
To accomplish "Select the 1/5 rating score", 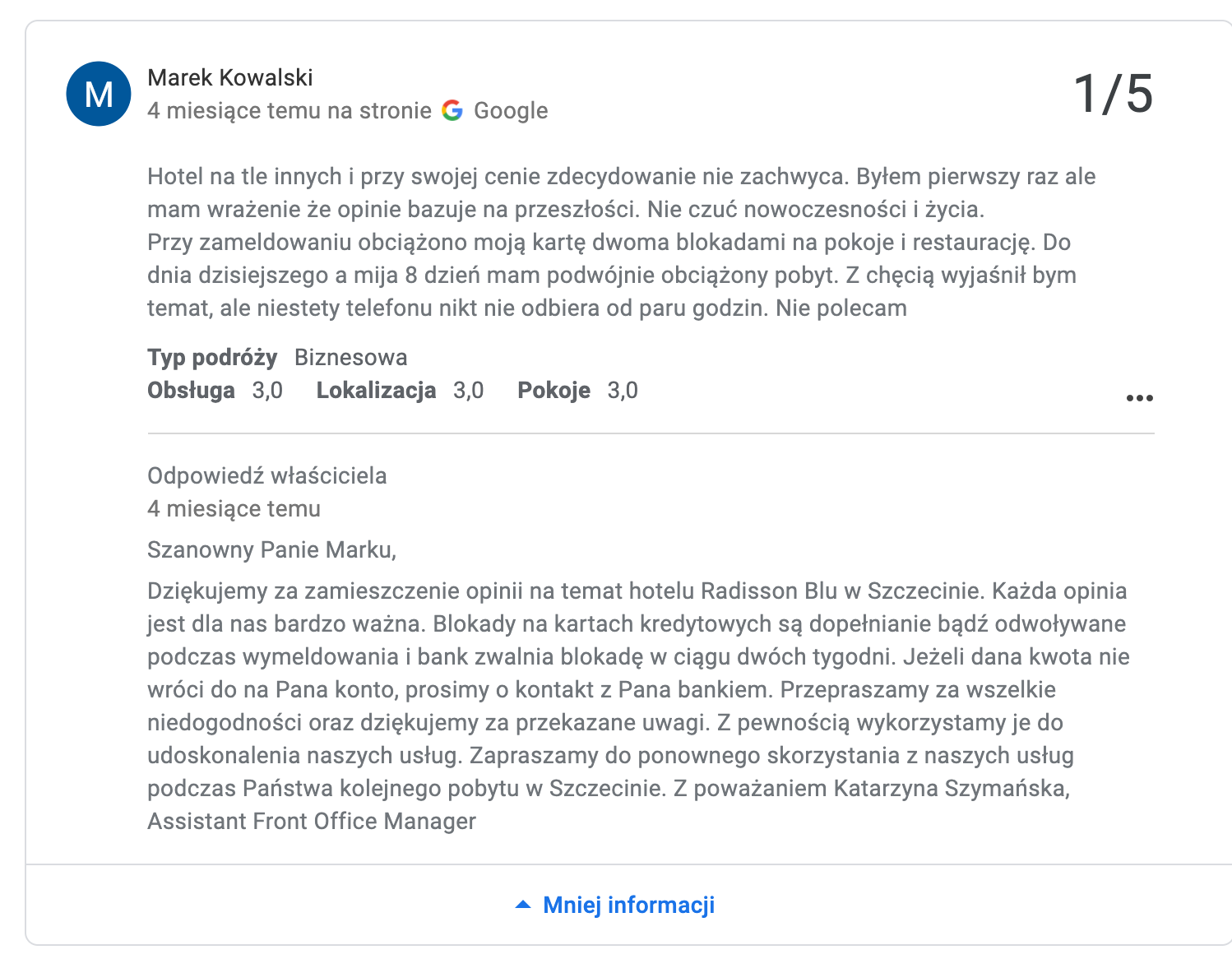I will coord(1114,93).
